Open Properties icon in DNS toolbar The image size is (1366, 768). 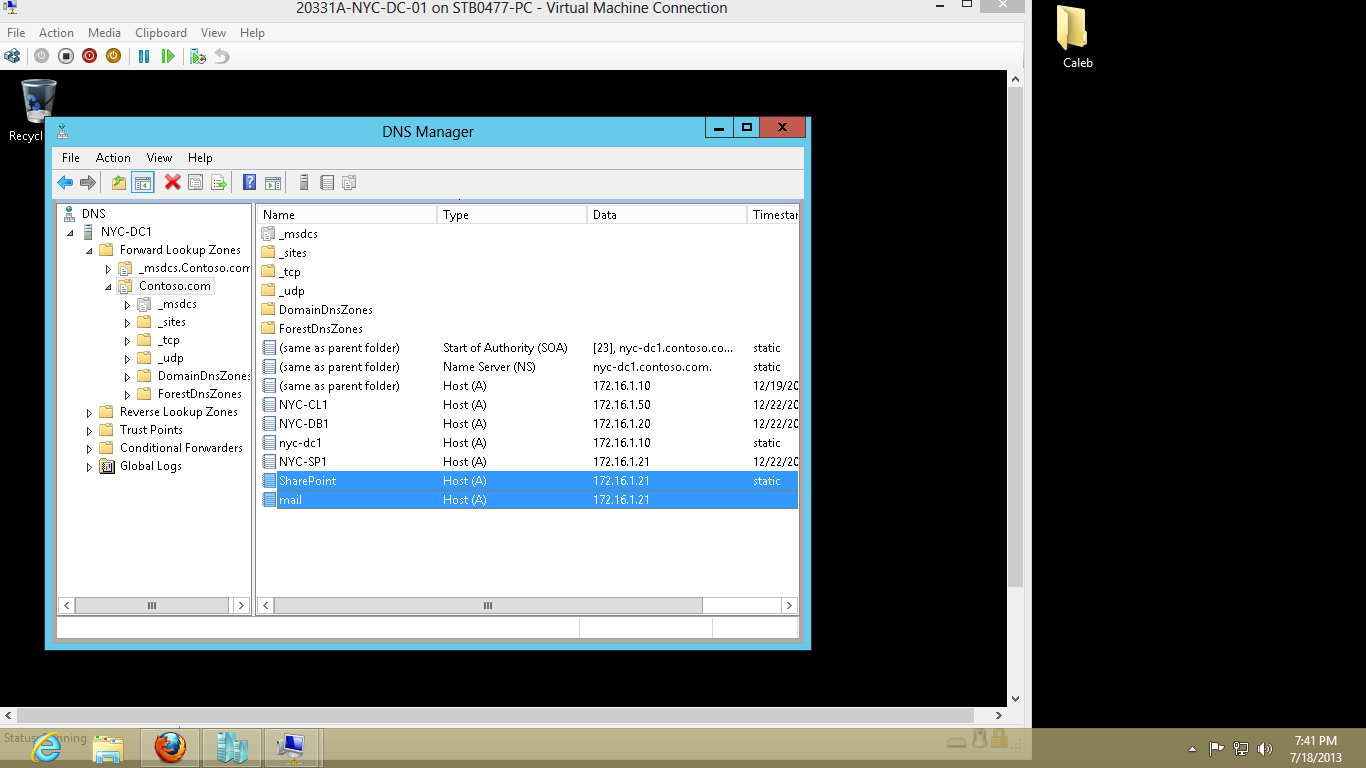click(196, 182)
